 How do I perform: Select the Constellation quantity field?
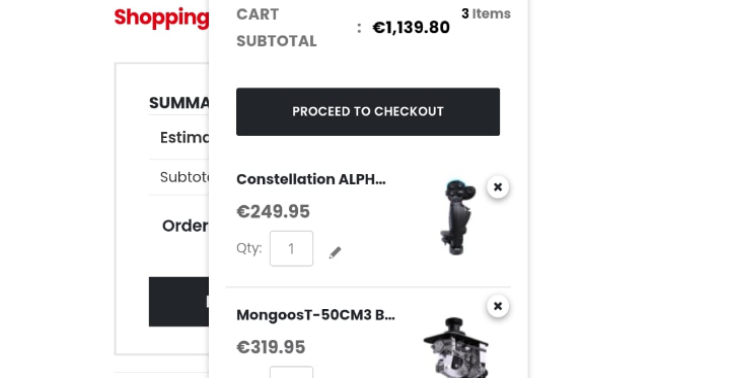(291, 249)
